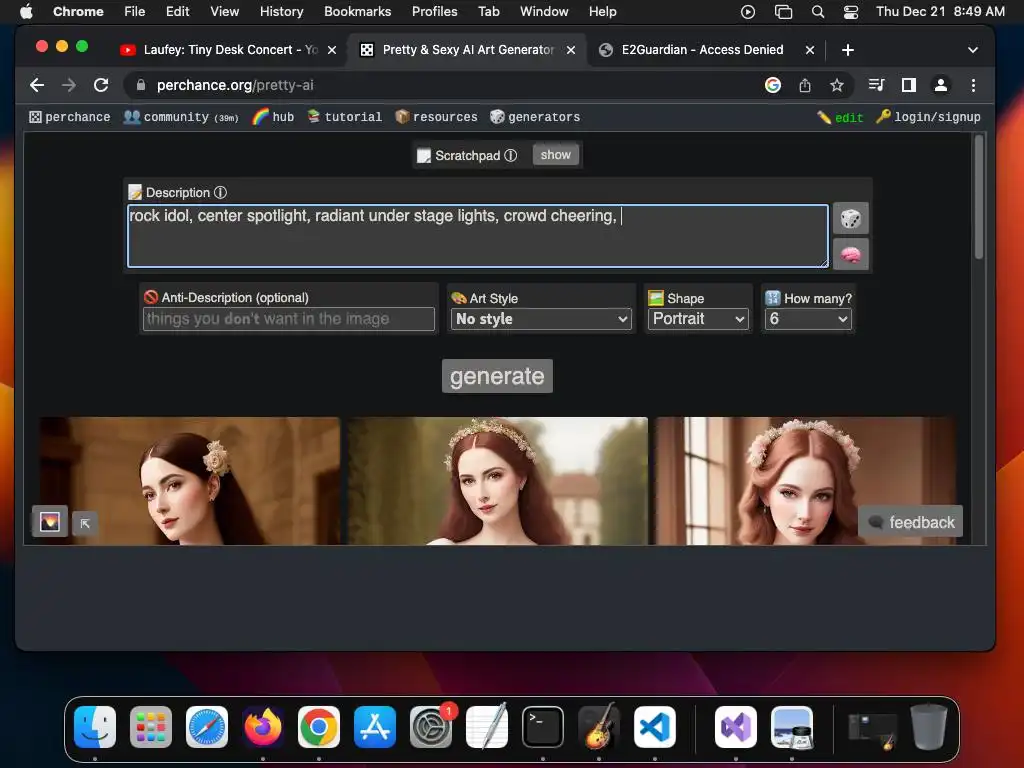The width and height of the screenshot is (1024, 768).
Task: Open the How many dropdown
Action: point(808,319)
